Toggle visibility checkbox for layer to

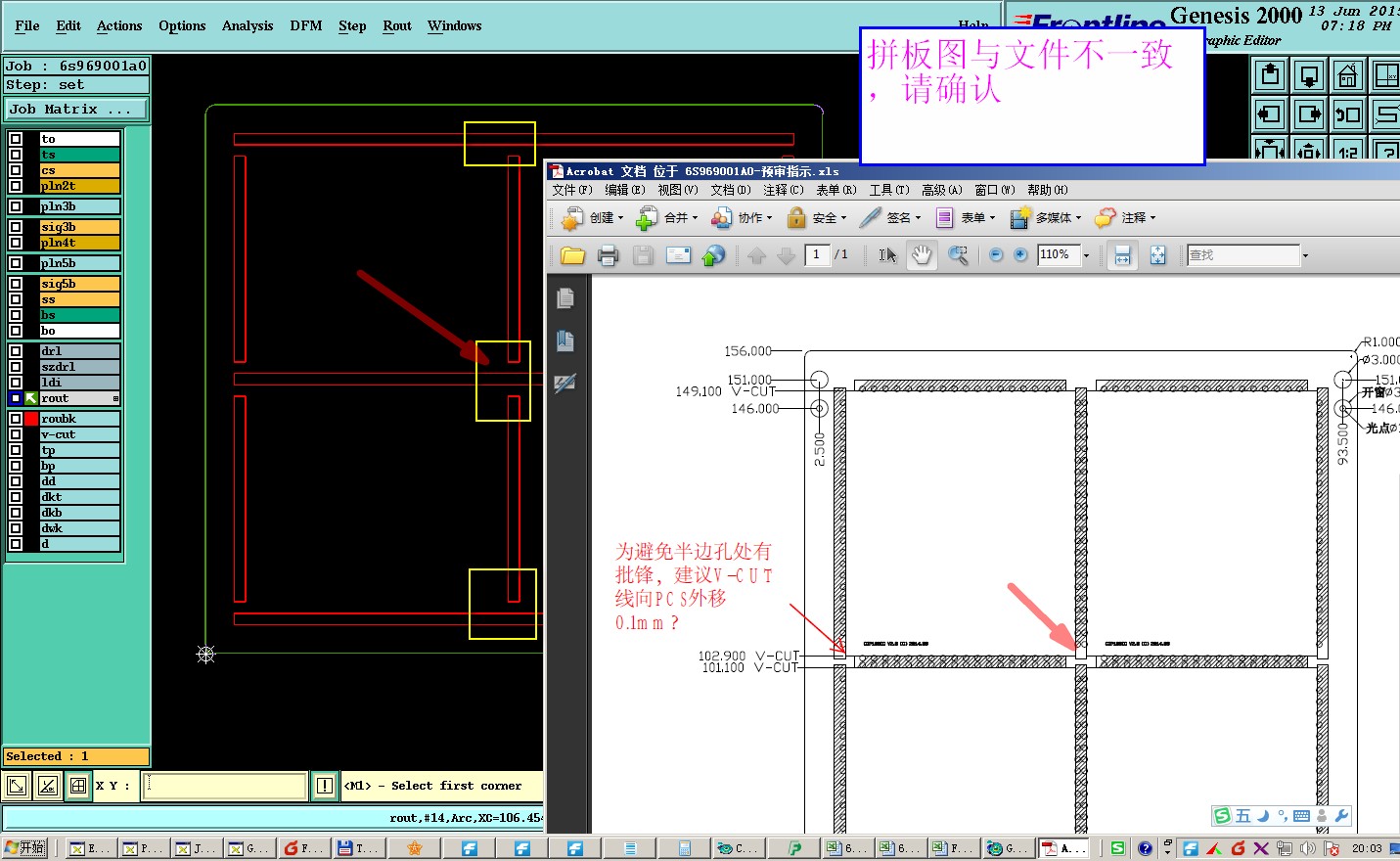click(x=16, y=139)
